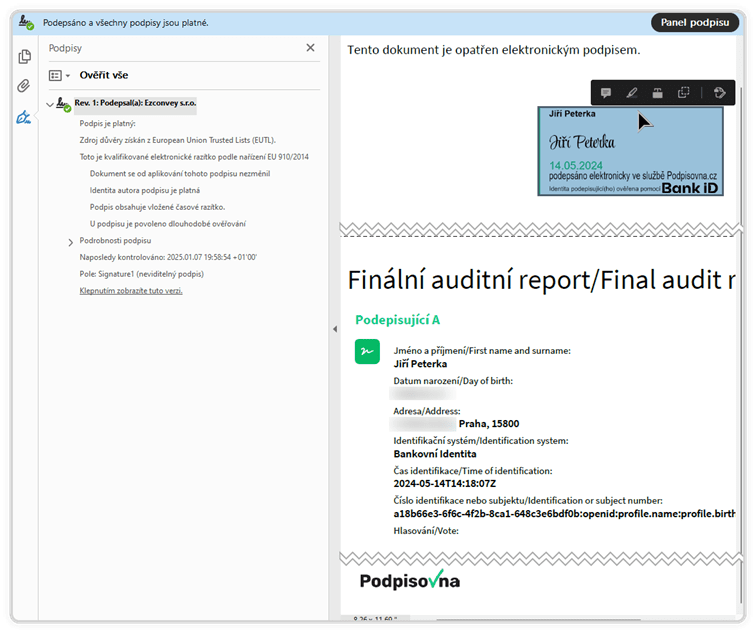Click the Podpisovna logo
This screenshot has height=633, width=756.
pyautogui.click(x=410, y=580)
